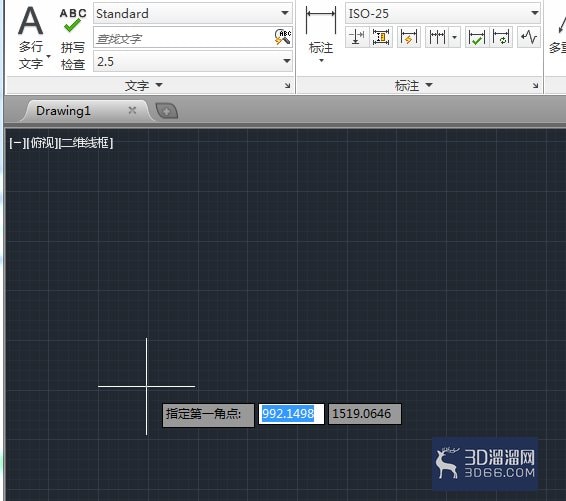
Task: Click the dimension inspection icon
Action: 476,37
